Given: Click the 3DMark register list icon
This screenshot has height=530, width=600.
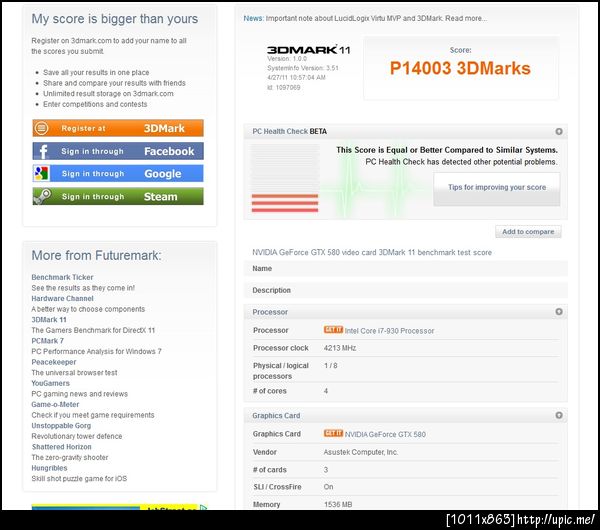Looking at the screenshot, I should click(41, 128).
